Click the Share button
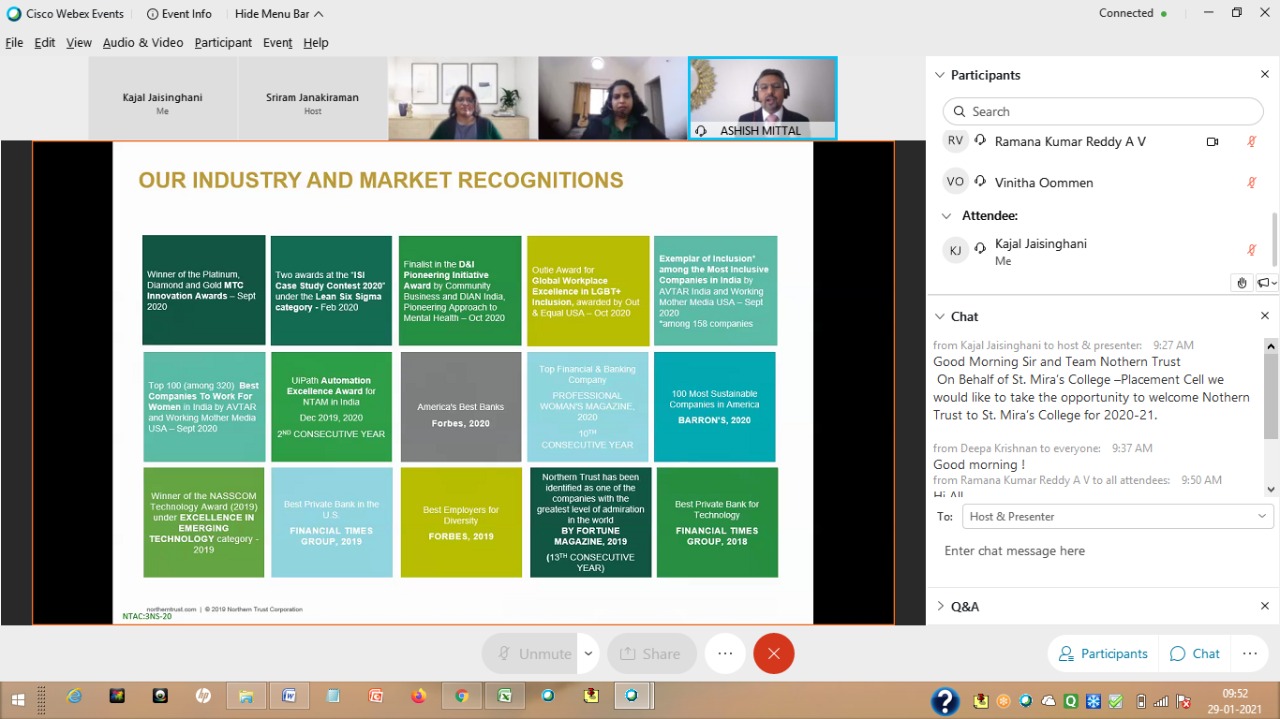The width and height of the screenshot is (1280, 719). click(x=650, y=653)
